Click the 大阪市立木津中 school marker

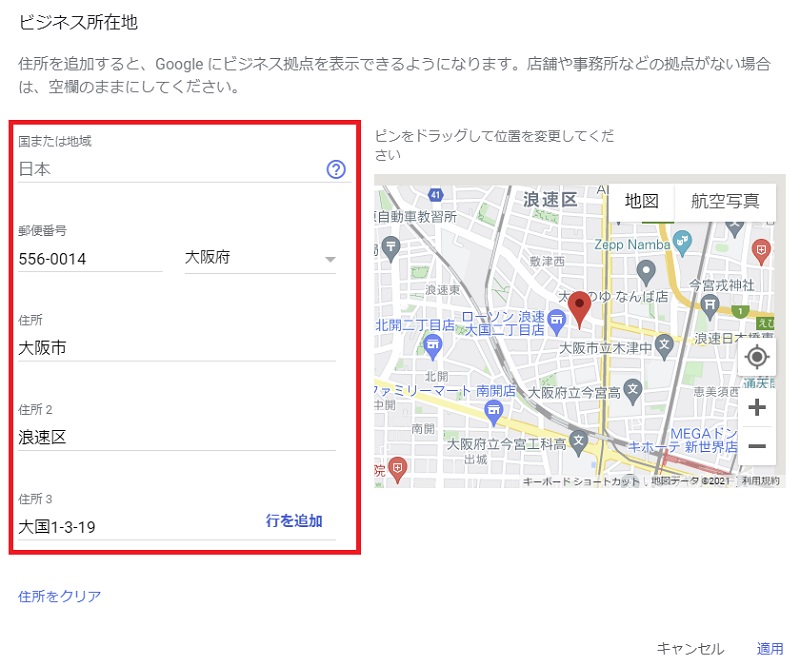click(x=664, y=347)
